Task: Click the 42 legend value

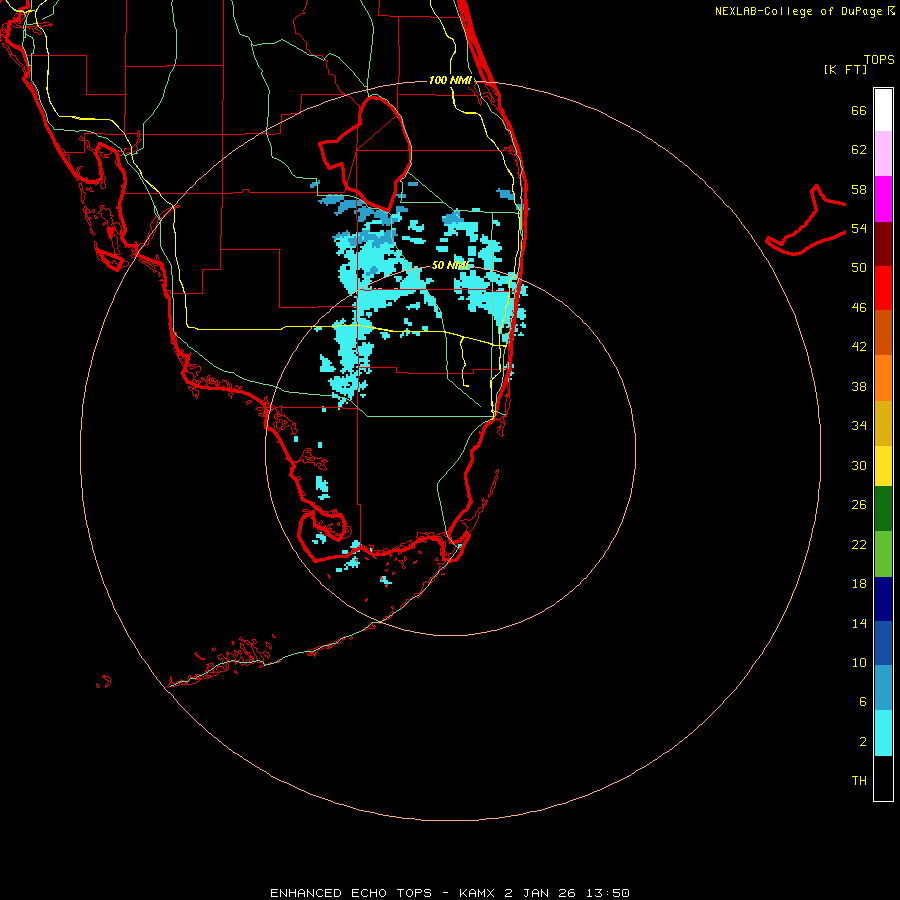Action: 859,347
